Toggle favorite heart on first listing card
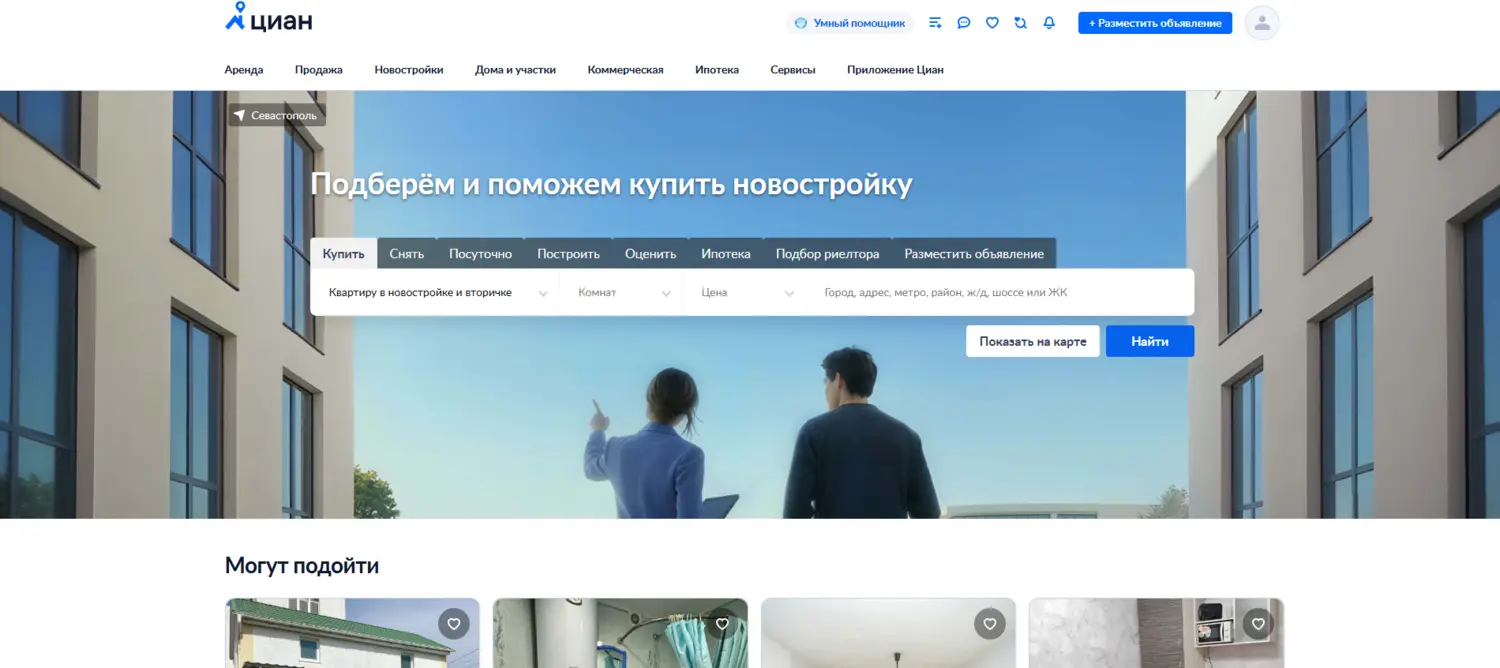The image size is (1500, 668). pyautogui.click(x=453, y=623)
